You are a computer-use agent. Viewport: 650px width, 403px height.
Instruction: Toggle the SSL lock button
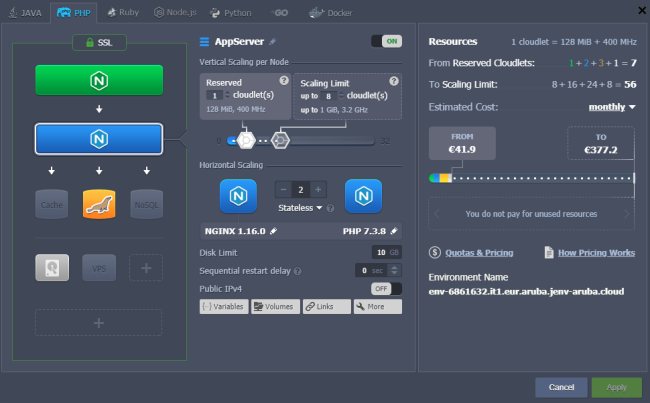pos(99,42)
